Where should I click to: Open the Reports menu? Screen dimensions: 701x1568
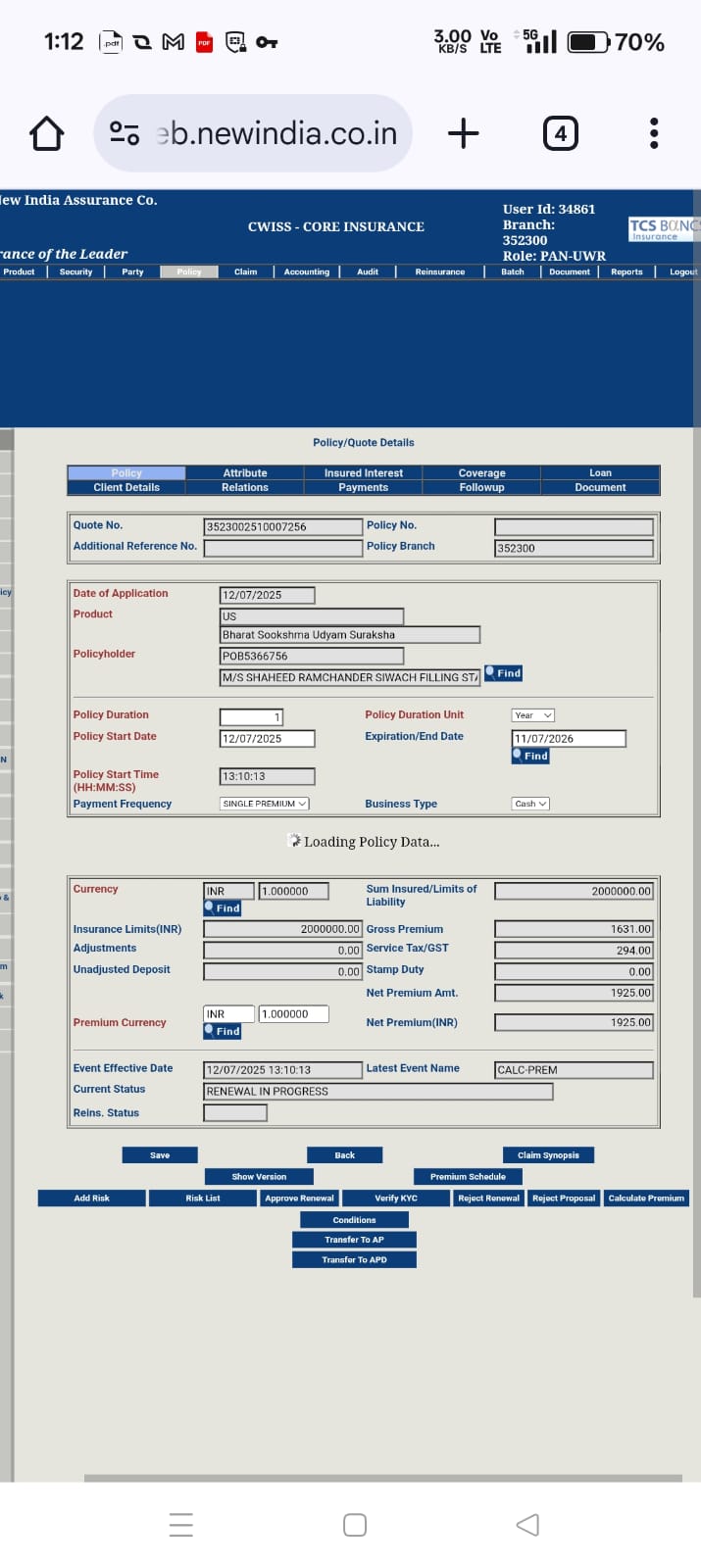(x=626, y=271)
